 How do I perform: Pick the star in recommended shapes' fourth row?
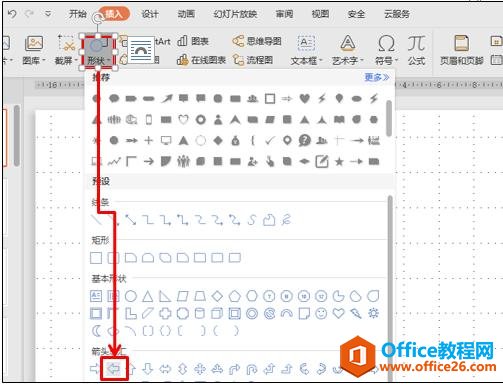[x=339, y=162]
